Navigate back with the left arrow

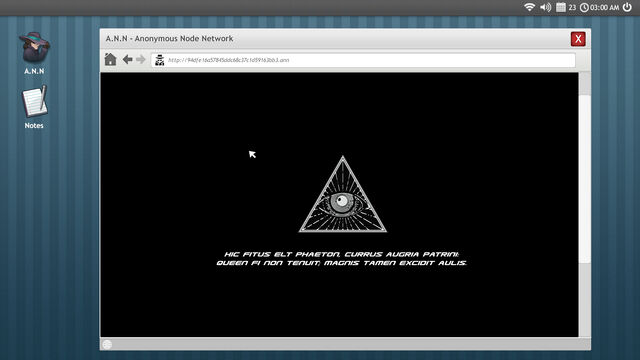pyautogui.click(x=127, y=60)
